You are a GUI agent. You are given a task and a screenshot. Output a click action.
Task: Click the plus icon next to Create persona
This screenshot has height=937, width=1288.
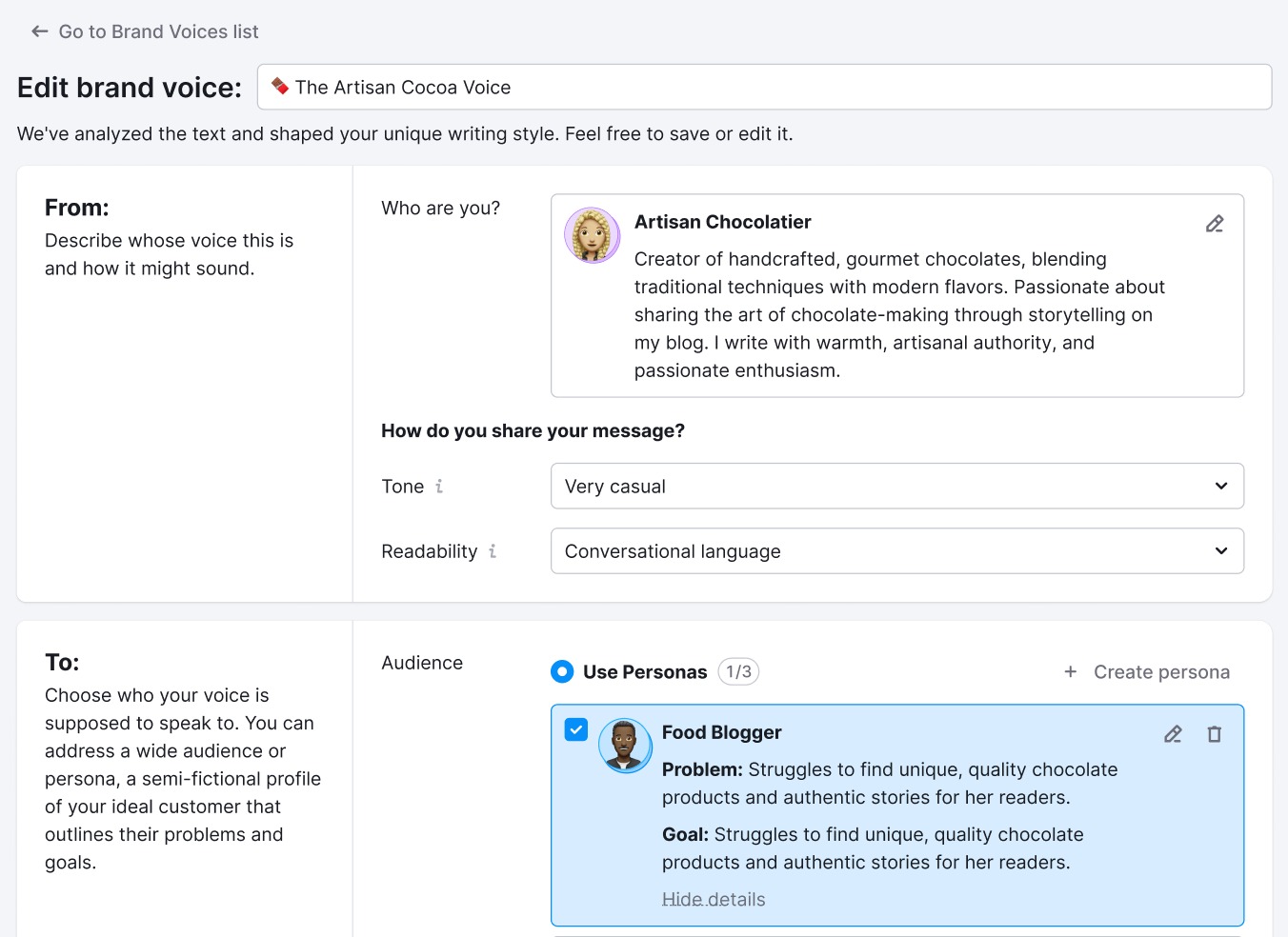click(1070, 671)
